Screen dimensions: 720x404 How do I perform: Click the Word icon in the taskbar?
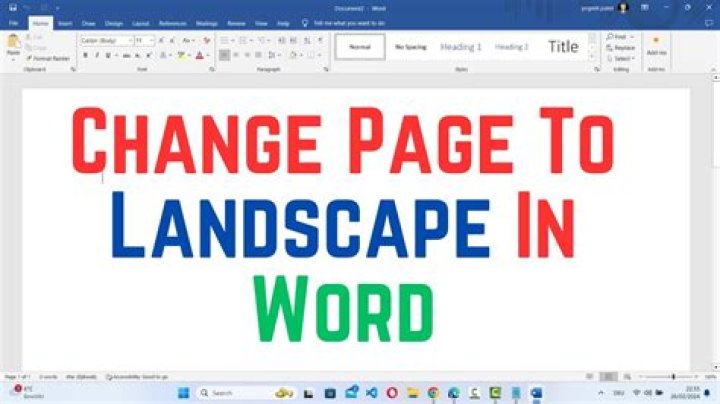[536, 392]
